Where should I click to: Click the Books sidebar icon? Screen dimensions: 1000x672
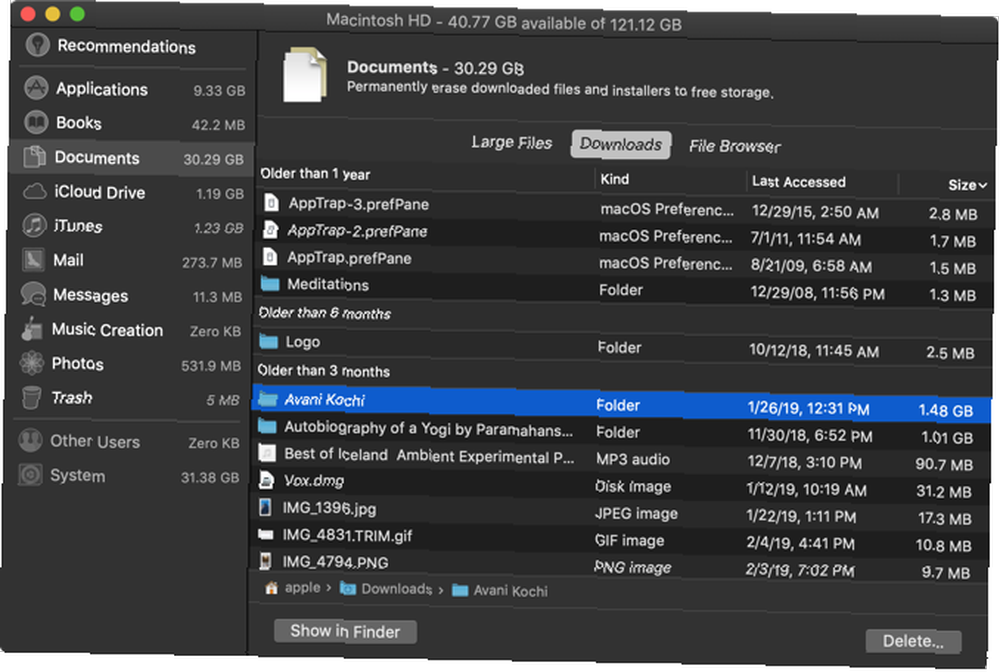click(x=36, y=122)
